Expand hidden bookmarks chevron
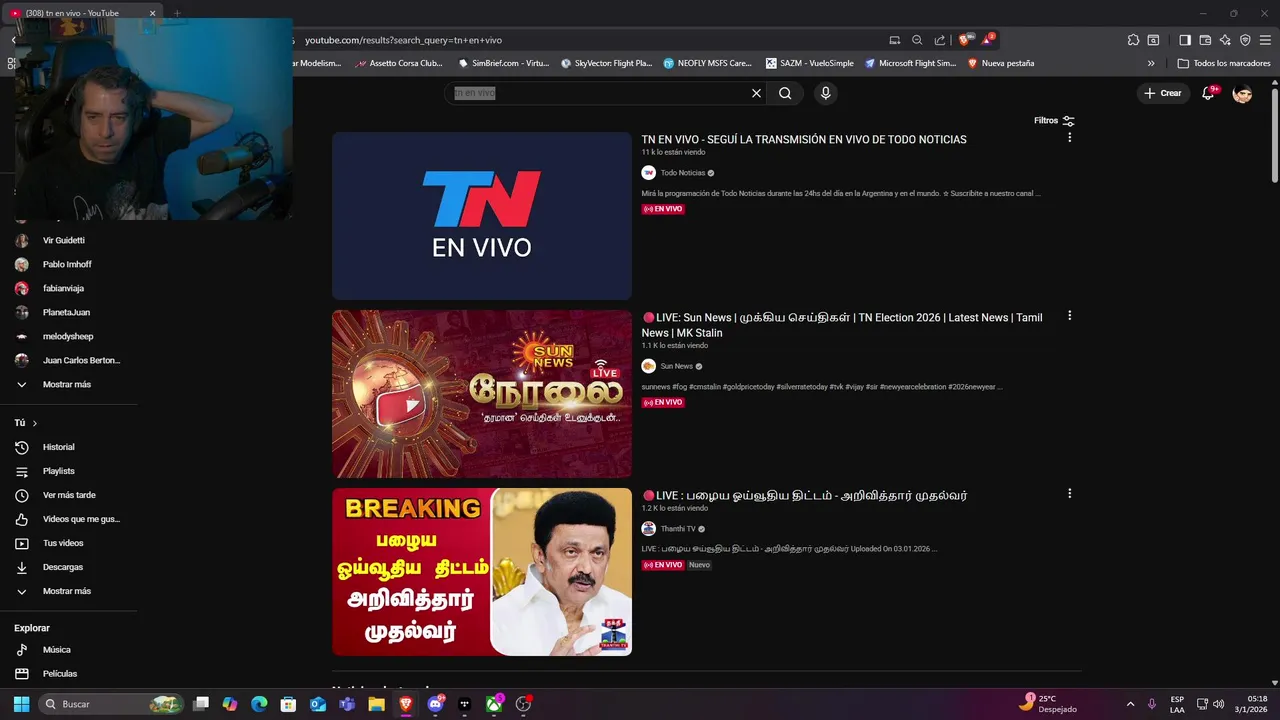This screenshot has width=1280, height=720. click(1151, 63)
